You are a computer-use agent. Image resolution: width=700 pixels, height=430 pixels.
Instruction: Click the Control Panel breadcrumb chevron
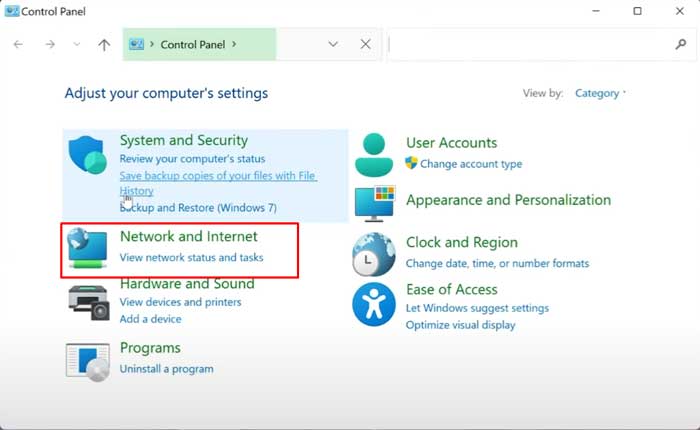click(234, 45)
